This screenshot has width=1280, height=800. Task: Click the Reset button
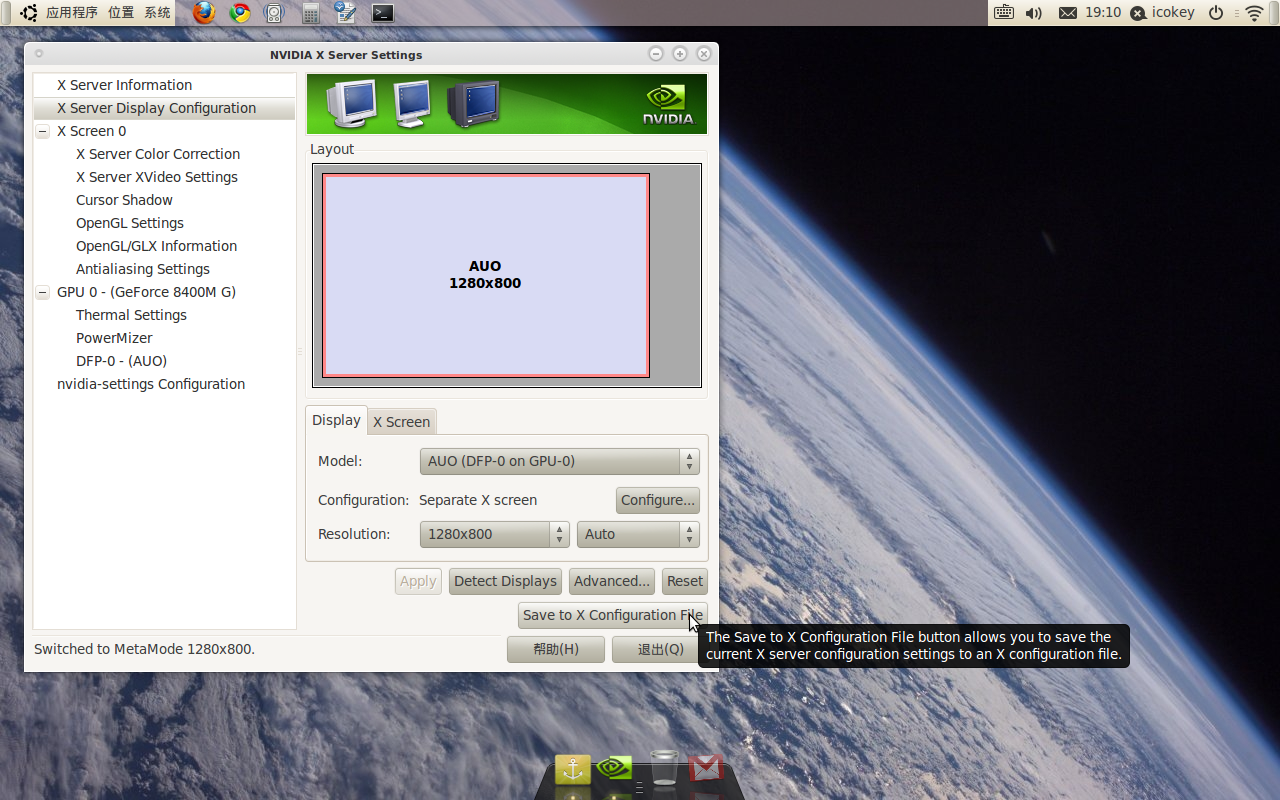click(x=685, y=581)
